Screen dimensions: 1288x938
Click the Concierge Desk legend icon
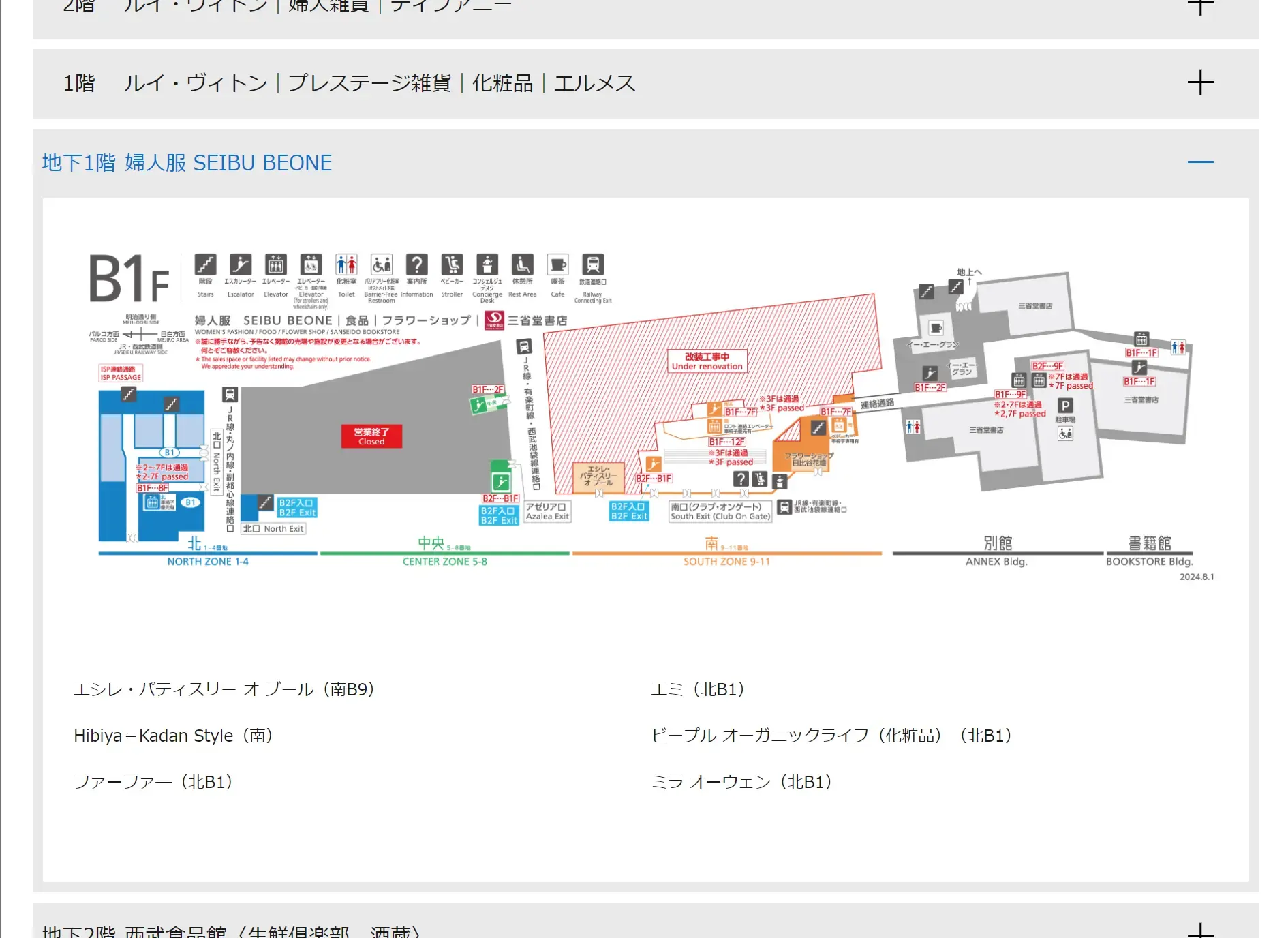[x=487, y=265]
